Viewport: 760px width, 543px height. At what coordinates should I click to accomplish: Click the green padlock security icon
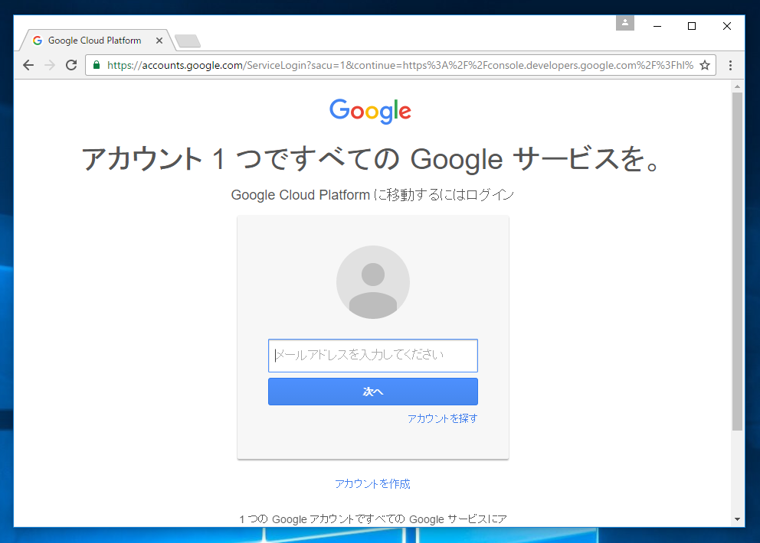click(x=96, y=65)
